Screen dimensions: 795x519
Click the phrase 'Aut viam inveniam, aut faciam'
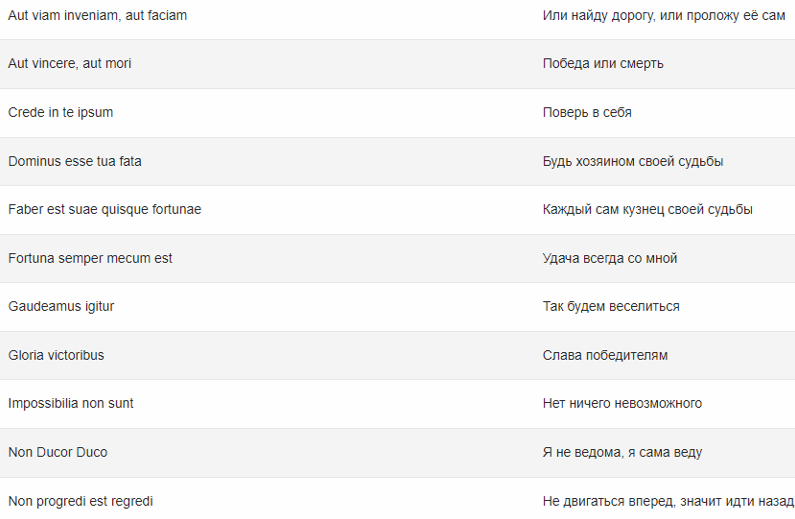pyautogui.click(x=97, y=16)
